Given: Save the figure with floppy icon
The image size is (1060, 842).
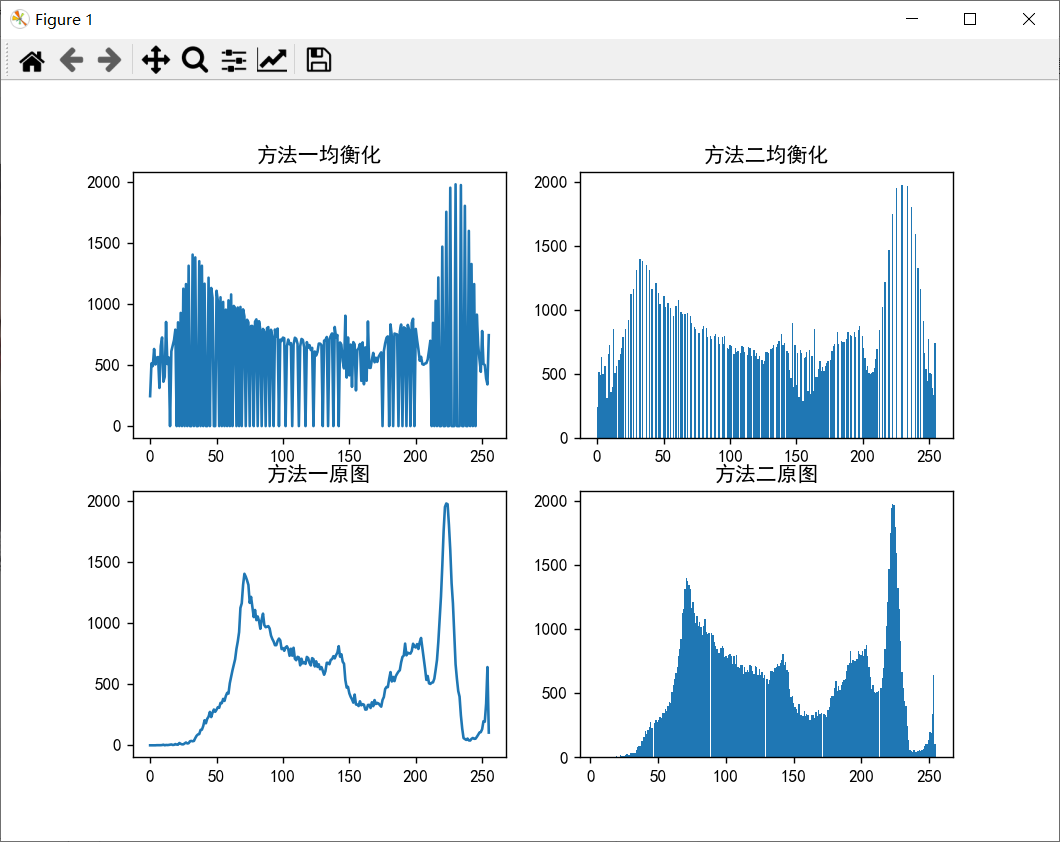Looking at the screenshot, I should [318, 60].
